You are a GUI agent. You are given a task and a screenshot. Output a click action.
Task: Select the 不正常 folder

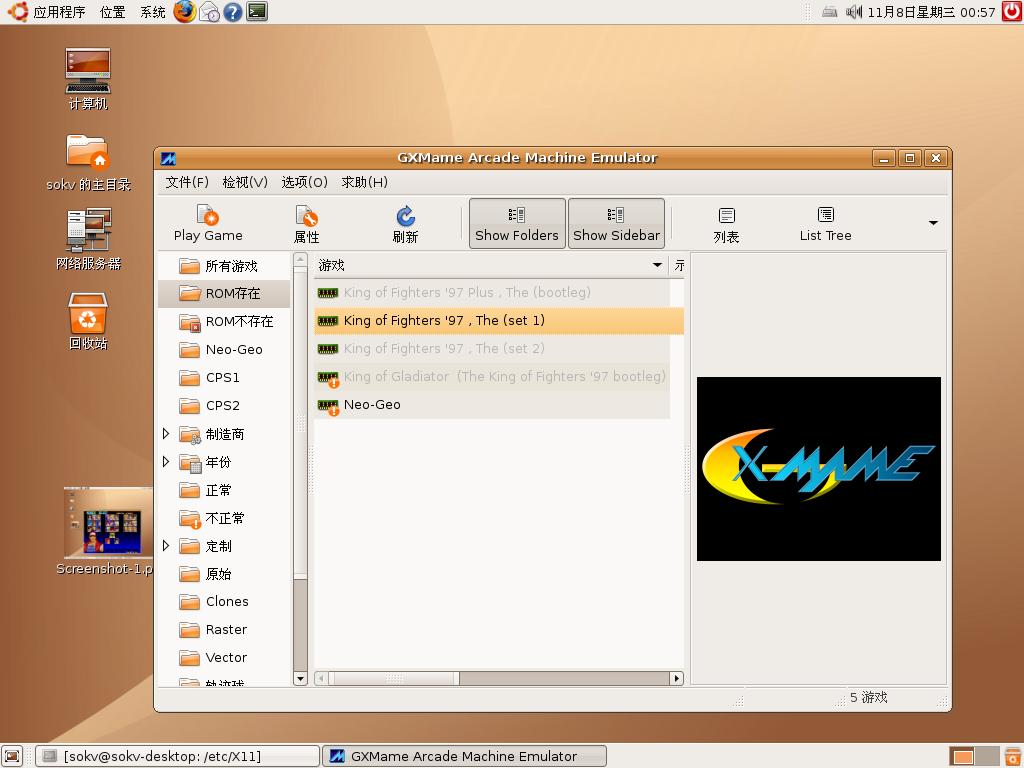[x=224, y=518]
